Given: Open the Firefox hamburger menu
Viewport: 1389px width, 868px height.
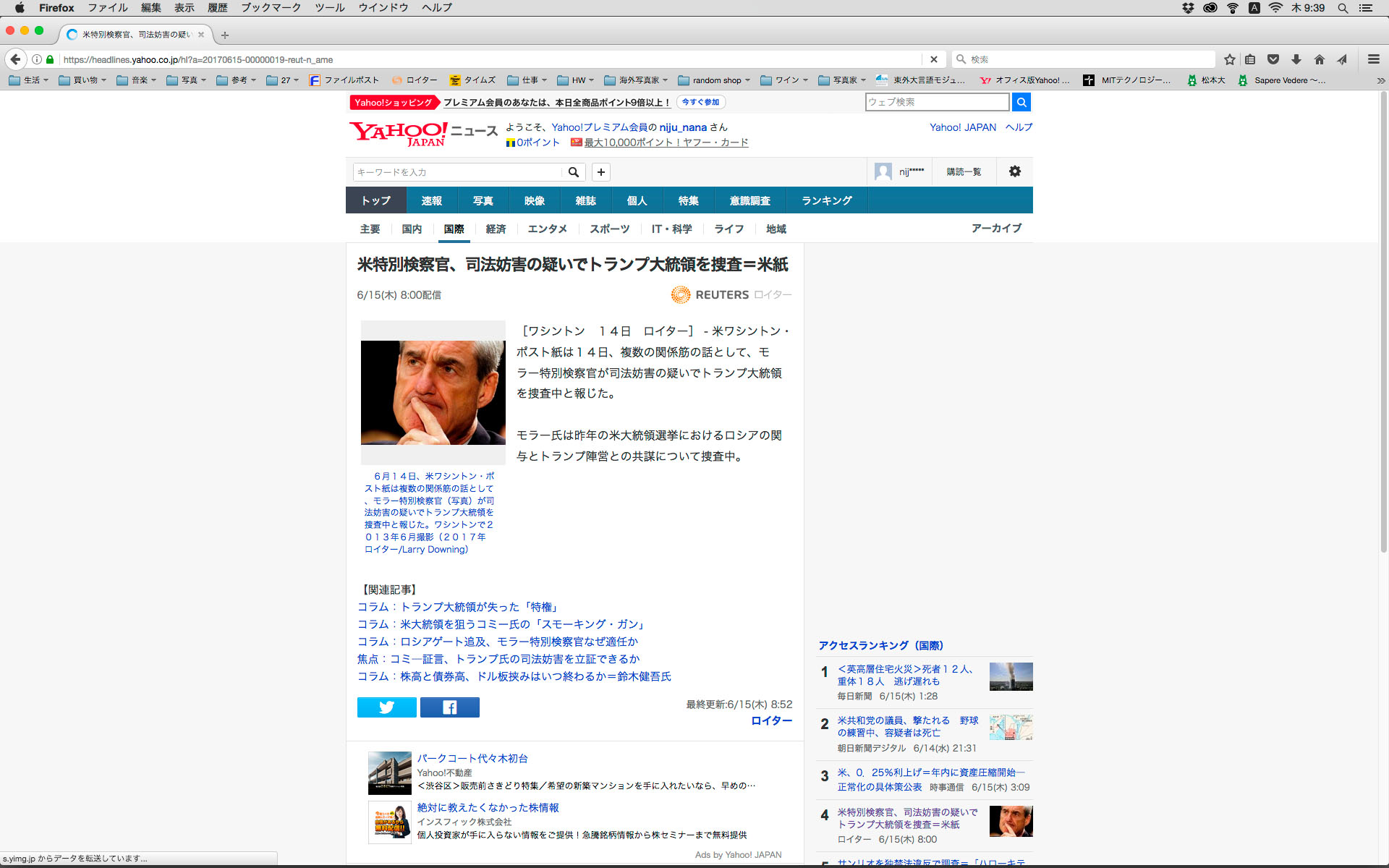Looking at the screenshot, I should 1373,59.
